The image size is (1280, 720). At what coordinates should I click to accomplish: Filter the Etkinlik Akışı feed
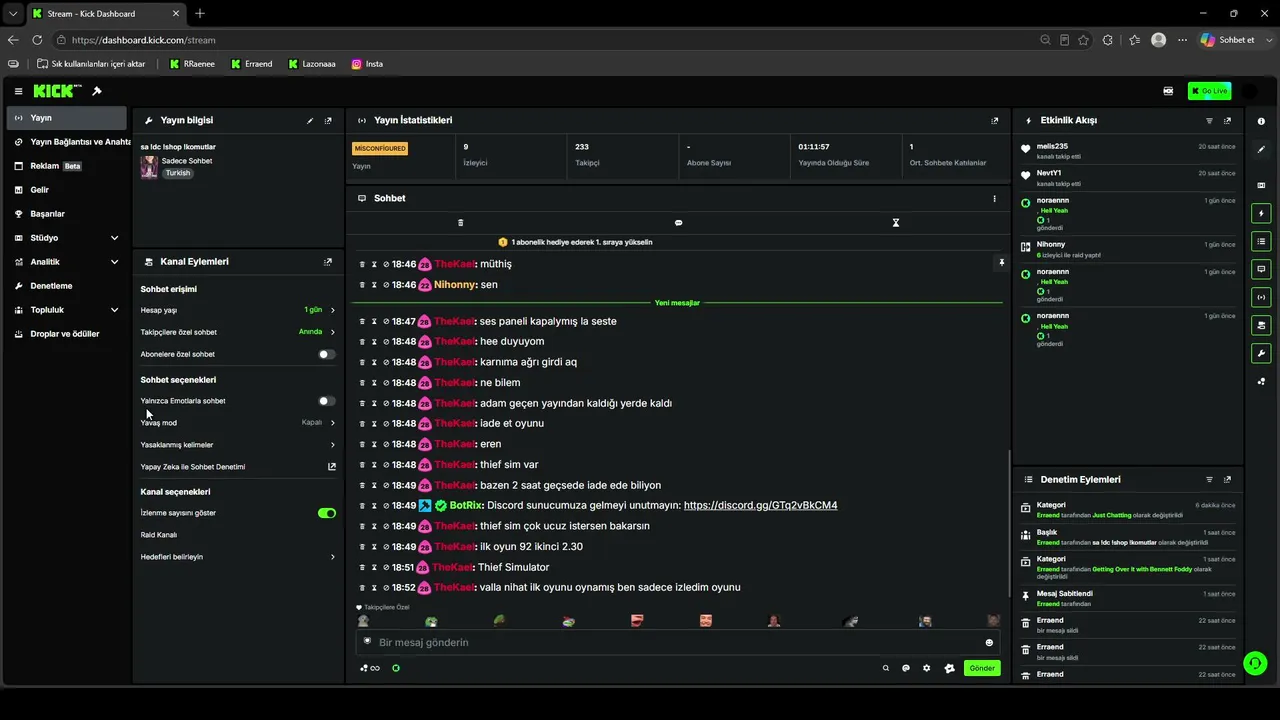(1209, 120)
